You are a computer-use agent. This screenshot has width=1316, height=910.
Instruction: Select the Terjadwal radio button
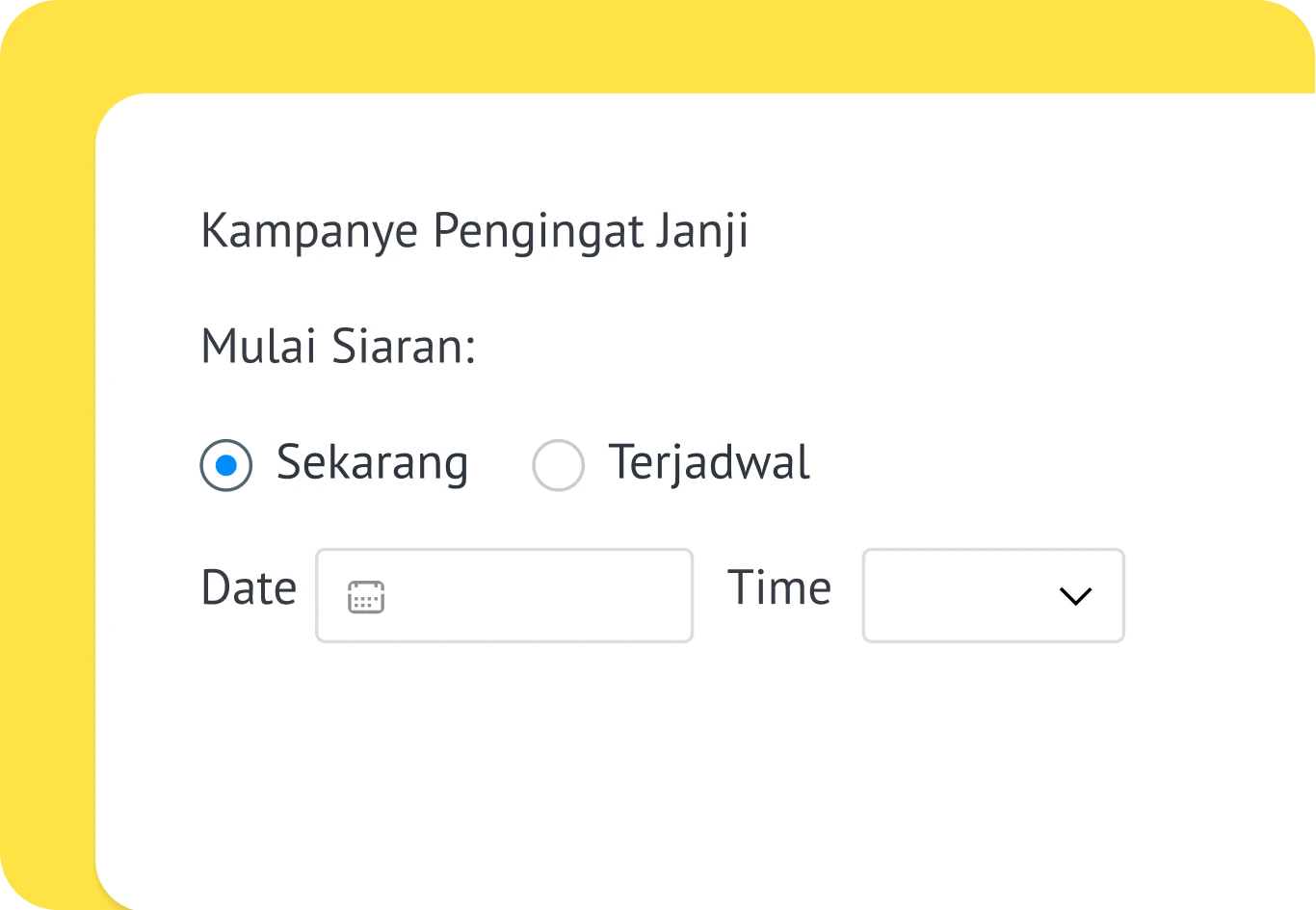(558, 466)
